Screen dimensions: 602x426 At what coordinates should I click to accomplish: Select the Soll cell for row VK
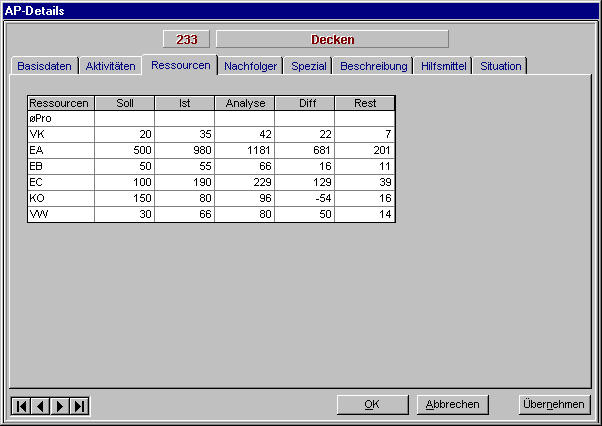click(124, 134)
